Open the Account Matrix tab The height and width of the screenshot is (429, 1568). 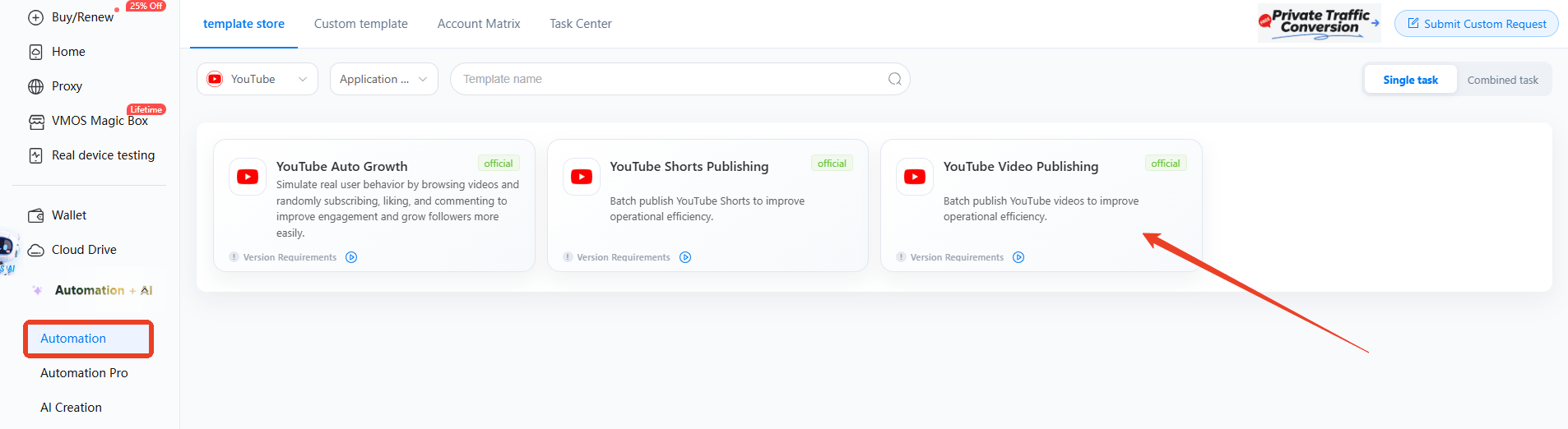479,24
